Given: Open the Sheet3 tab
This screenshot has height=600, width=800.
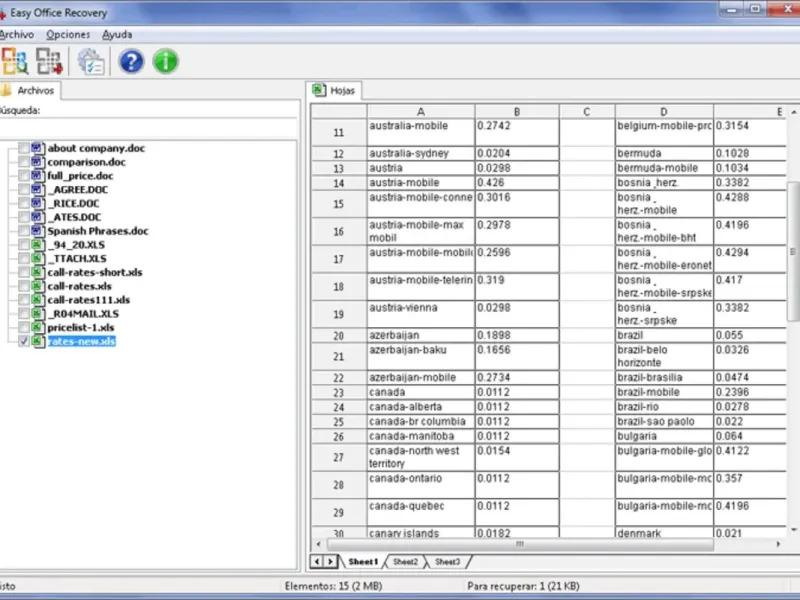Looking at the screenshot, I should pyautogui.click(x=447, y=562).
